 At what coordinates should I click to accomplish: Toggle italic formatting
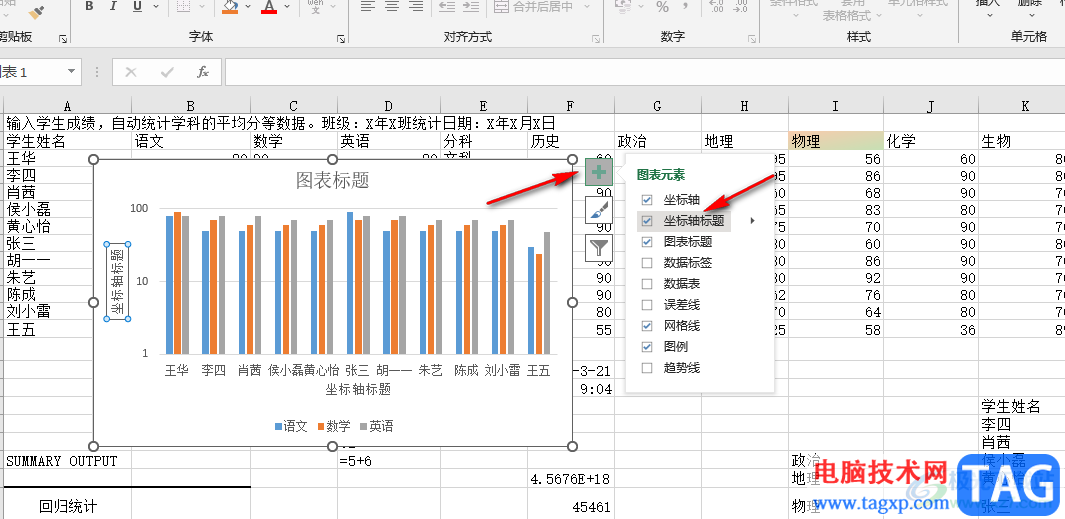click(x=113, y=7)
